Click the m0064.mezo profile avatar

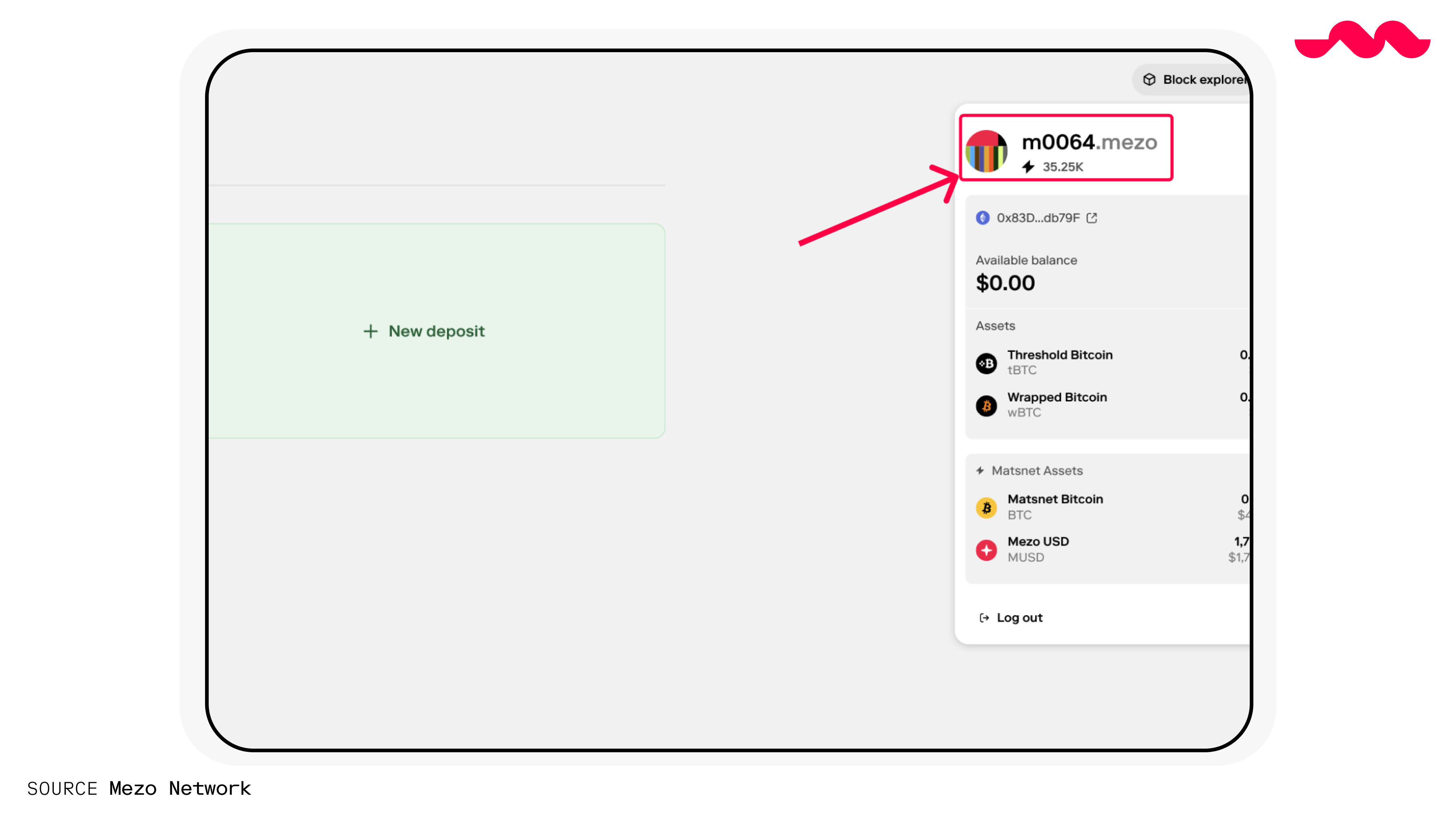(986, 151)
